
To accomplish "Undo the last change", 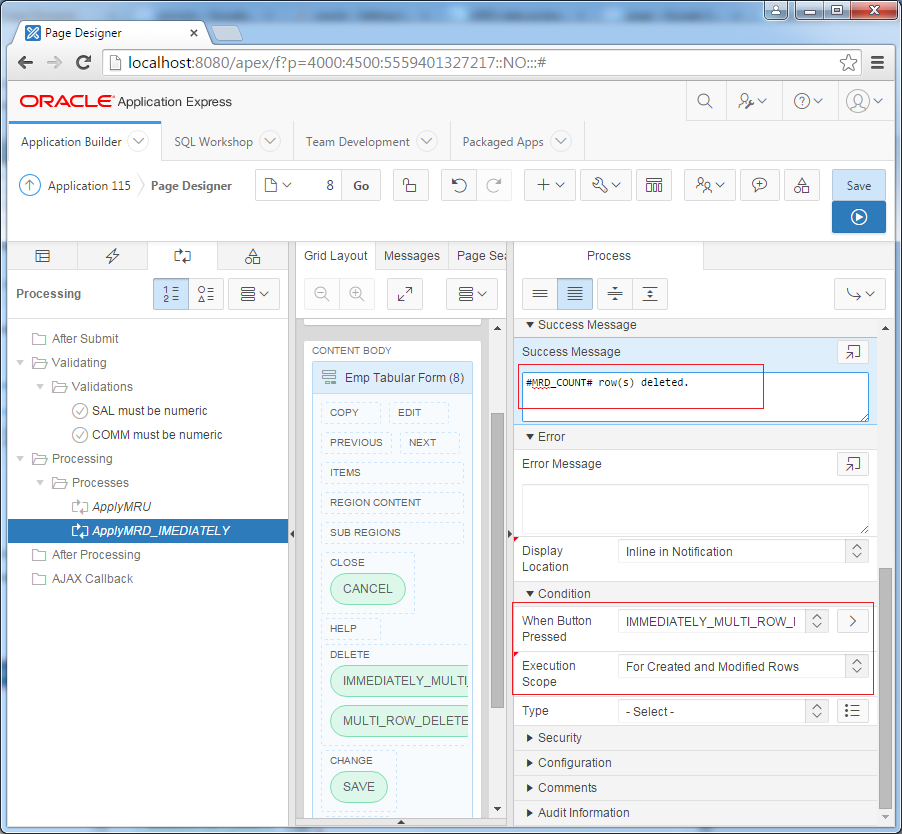I will point(458,185).
